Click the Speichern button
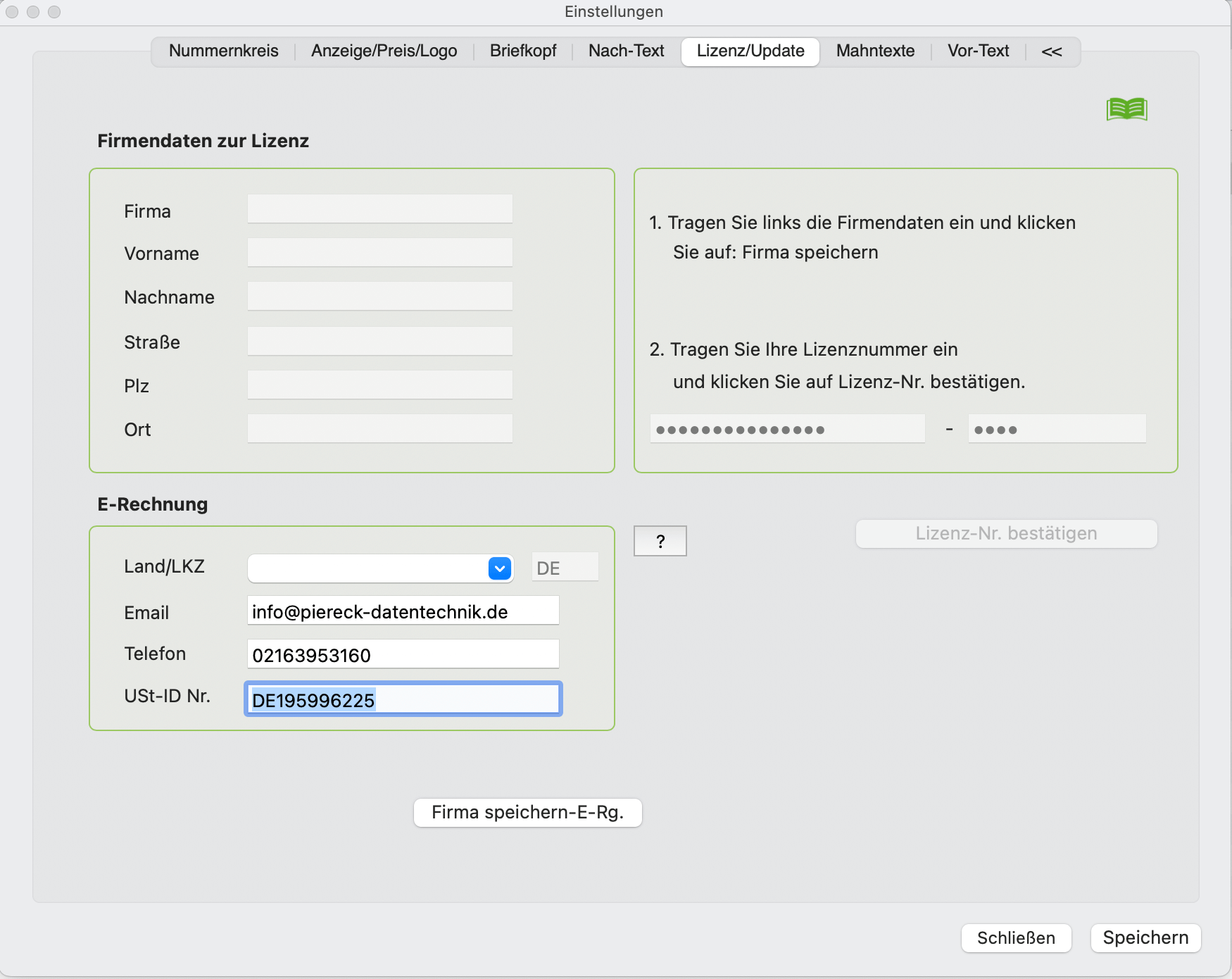Screen dimensions: 1232x979 click(x=1145, y=937)
